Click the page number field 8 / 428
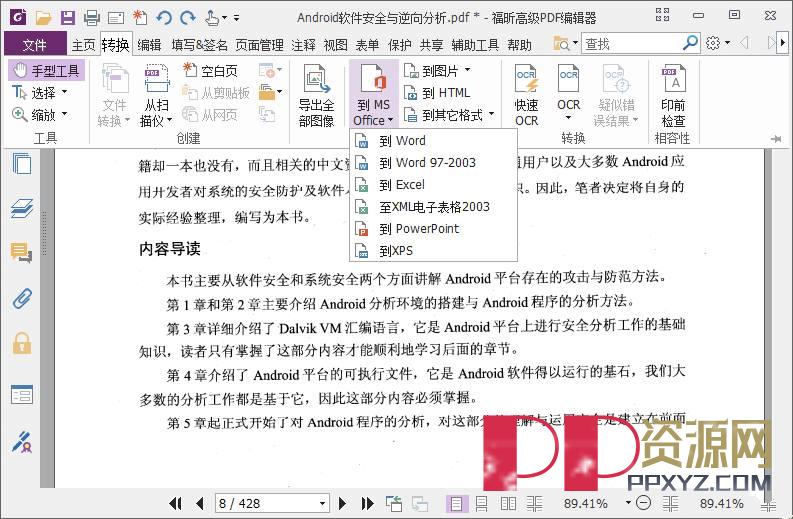 coord(272,503)
